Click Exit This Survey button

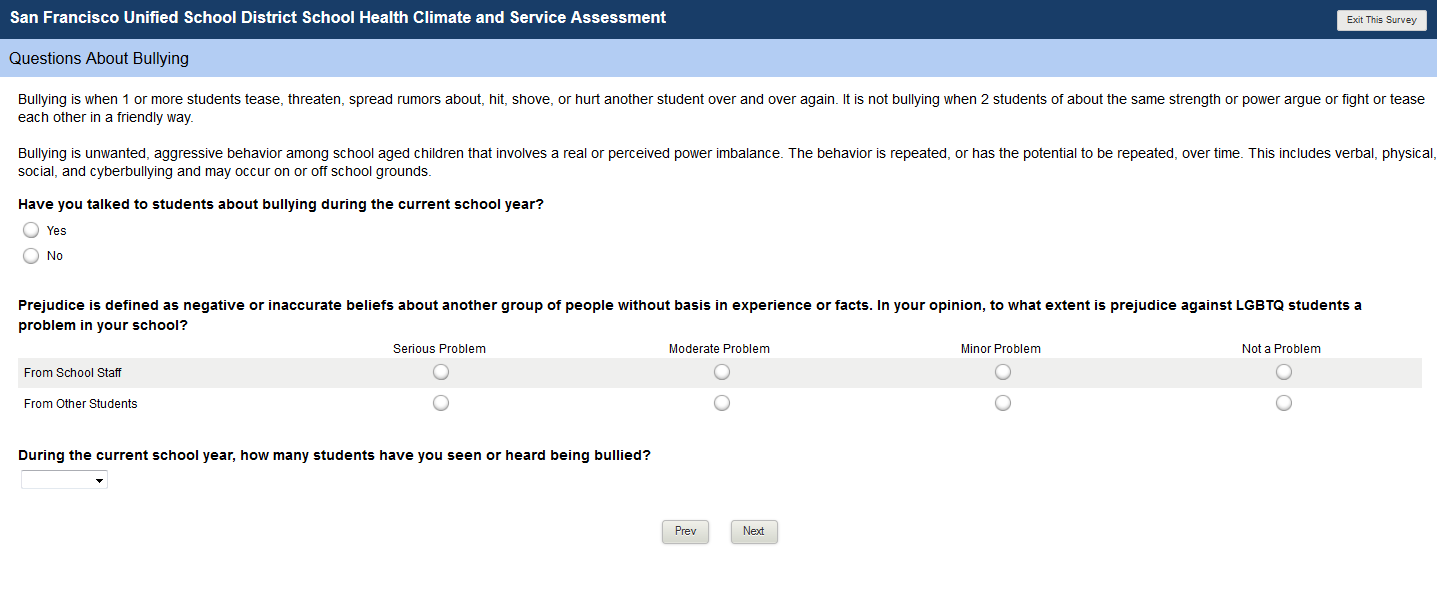1381,20
